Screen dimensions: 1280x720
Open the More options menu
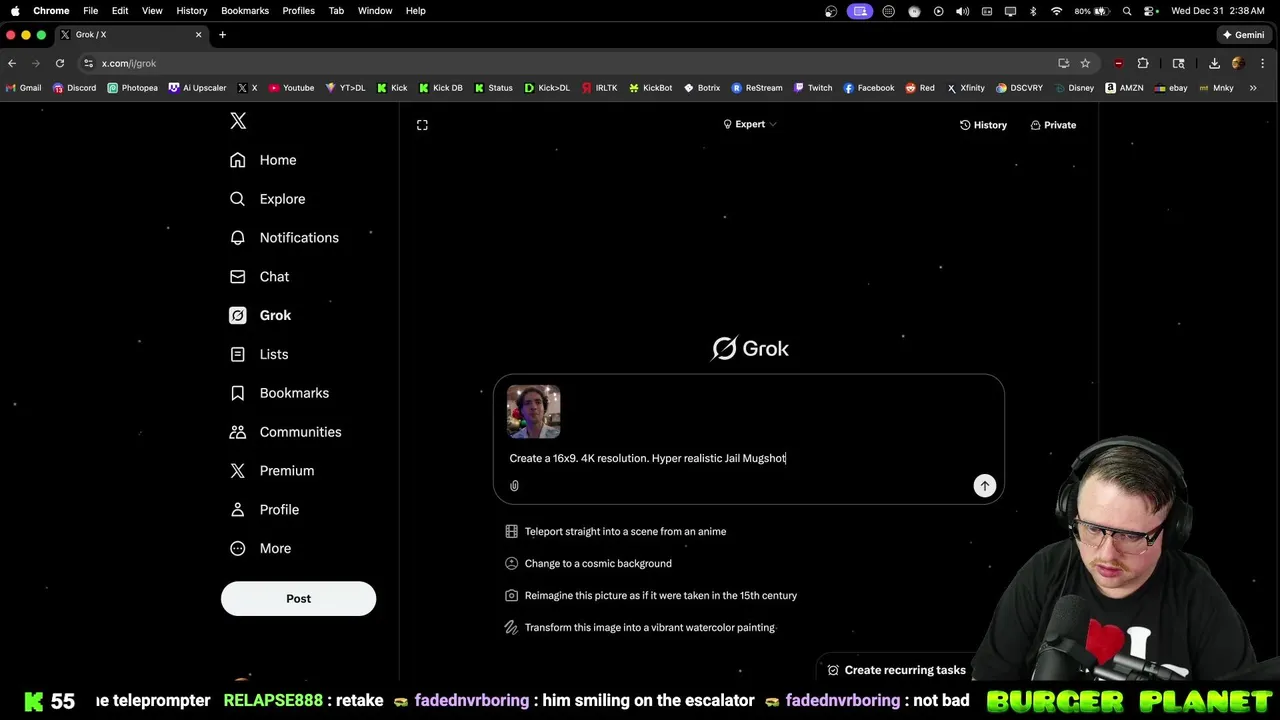pos(260,549)
